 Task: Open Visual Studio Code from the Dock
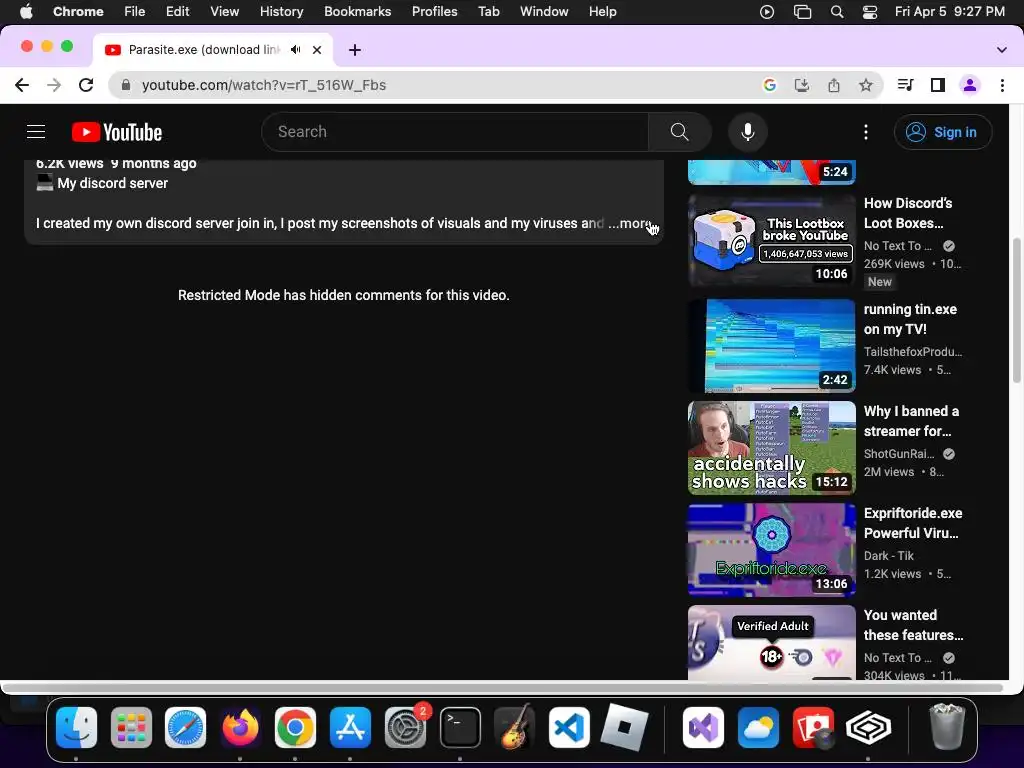[569, 728]
